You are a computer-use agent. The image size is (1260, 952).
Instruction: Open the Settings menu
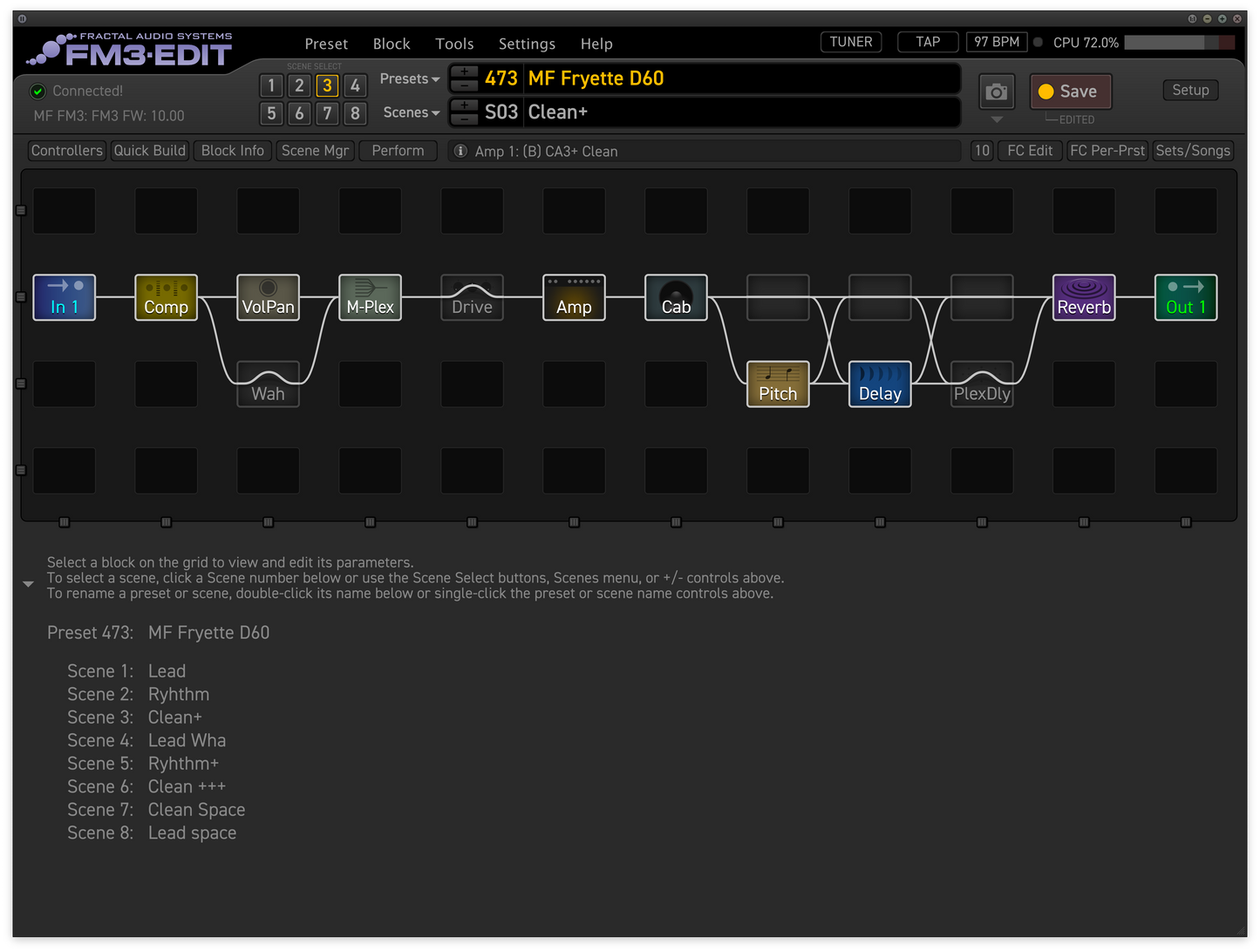click(527, 44)
